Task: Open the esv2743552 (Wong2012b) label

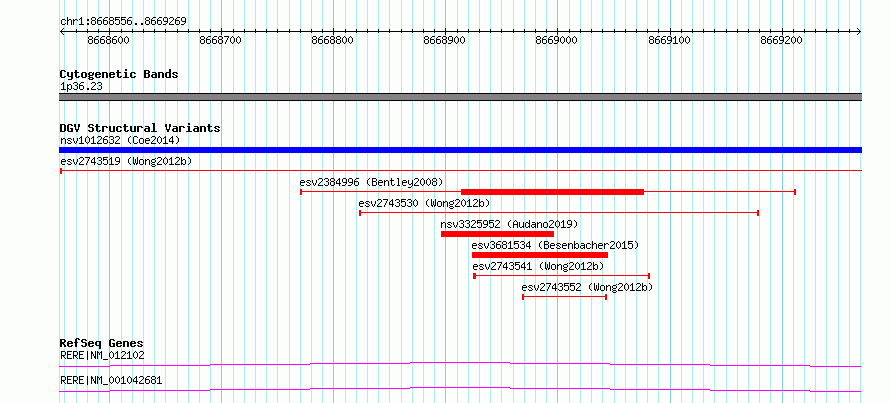Action: (587, 287)
